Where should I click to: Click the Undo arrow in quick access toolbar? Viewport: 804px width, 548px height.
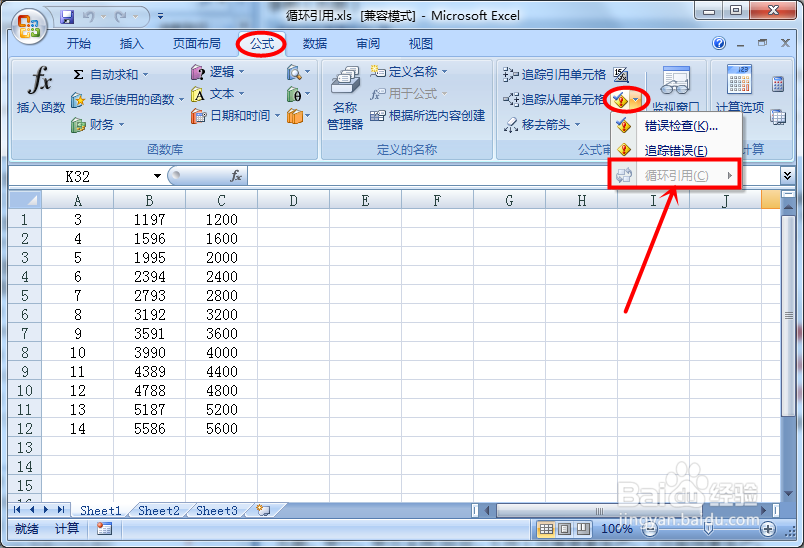click(89, 17)
